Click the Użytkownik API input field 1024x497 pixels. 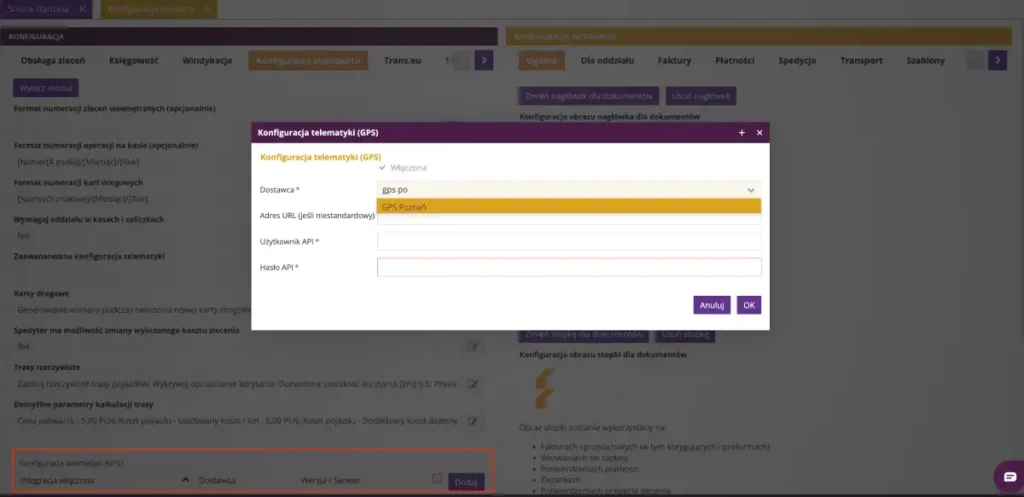568,241
